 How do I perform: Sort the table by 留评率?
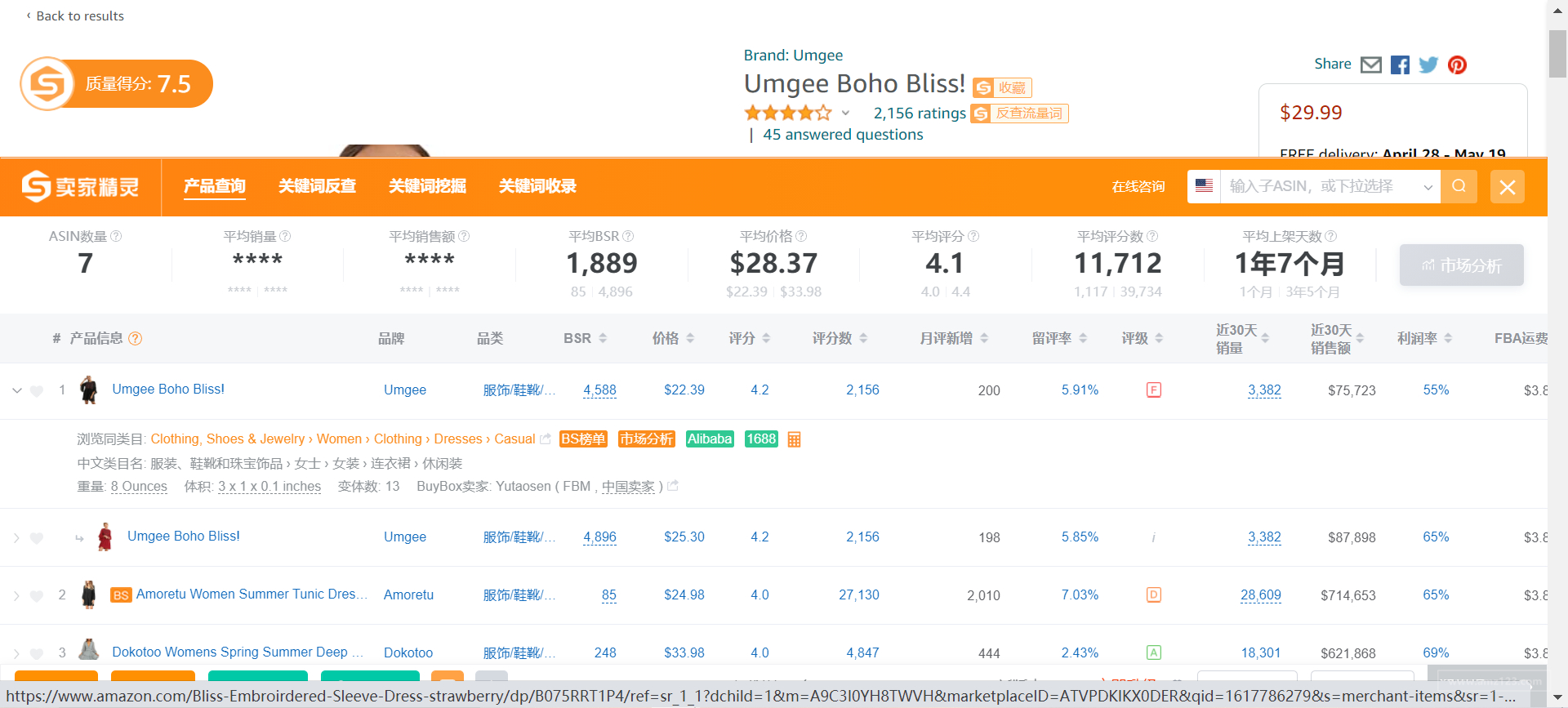coord(1083,338)
